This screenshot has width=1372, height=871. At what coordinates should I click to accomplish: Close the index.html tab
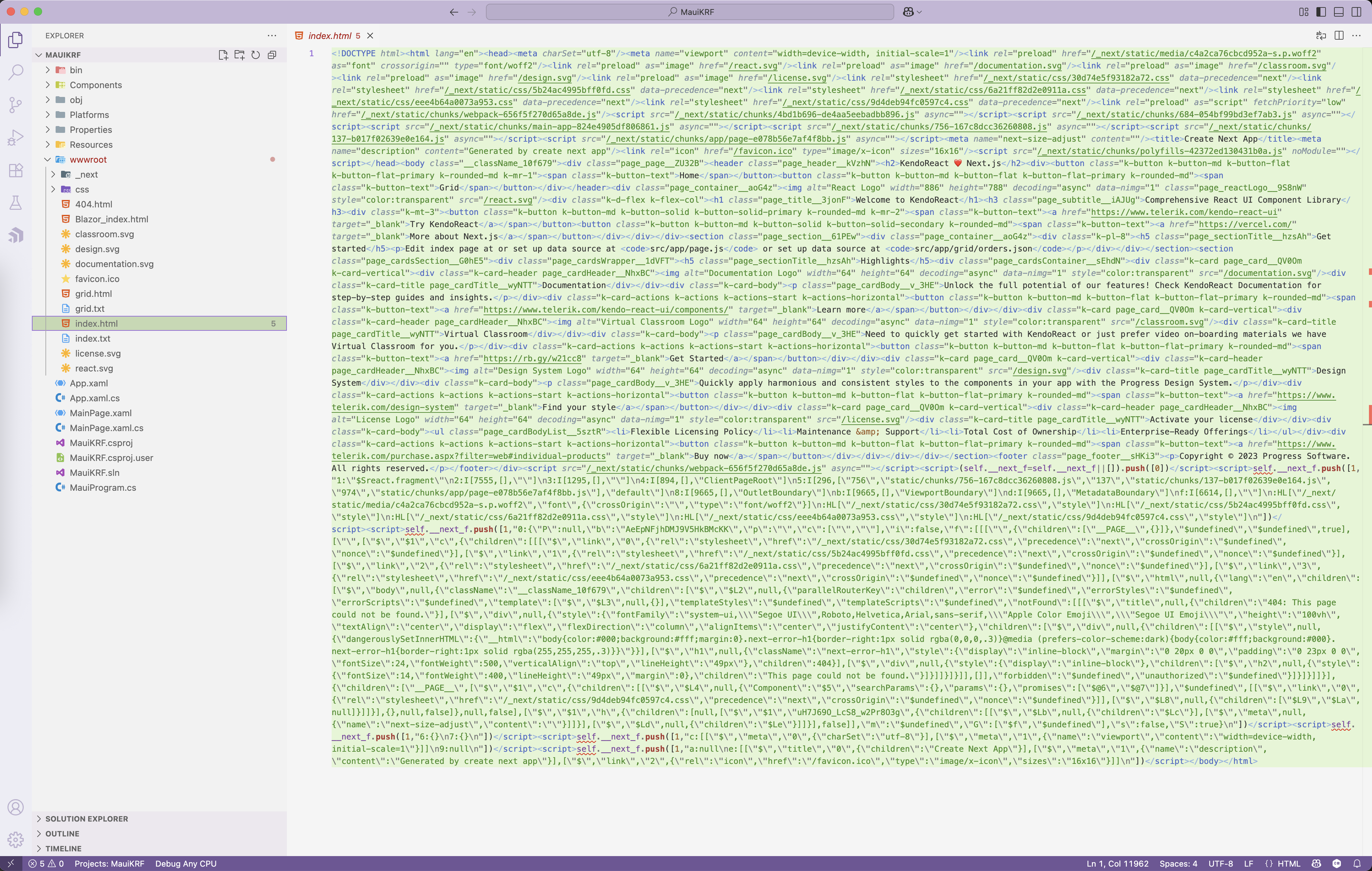pyautogui.click(x=370, y=35)
